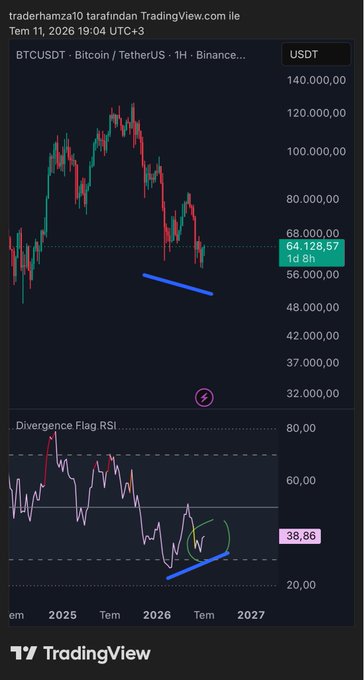Click the Tem label between 2026 and 2027
The image size is (364, 680).
pos(204,615)
